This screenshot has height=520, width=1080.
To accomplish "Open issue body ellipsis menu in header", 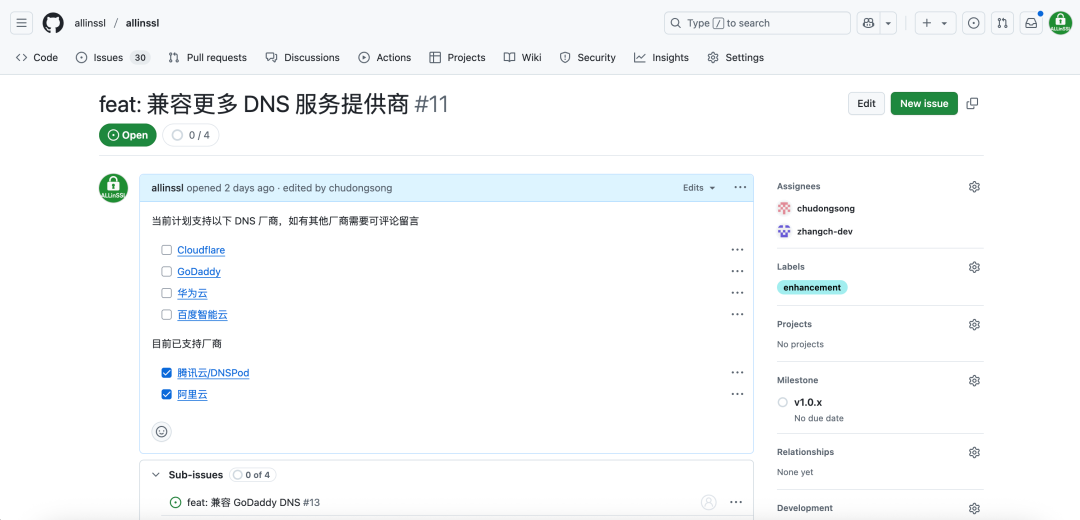I will pos(740,187).
